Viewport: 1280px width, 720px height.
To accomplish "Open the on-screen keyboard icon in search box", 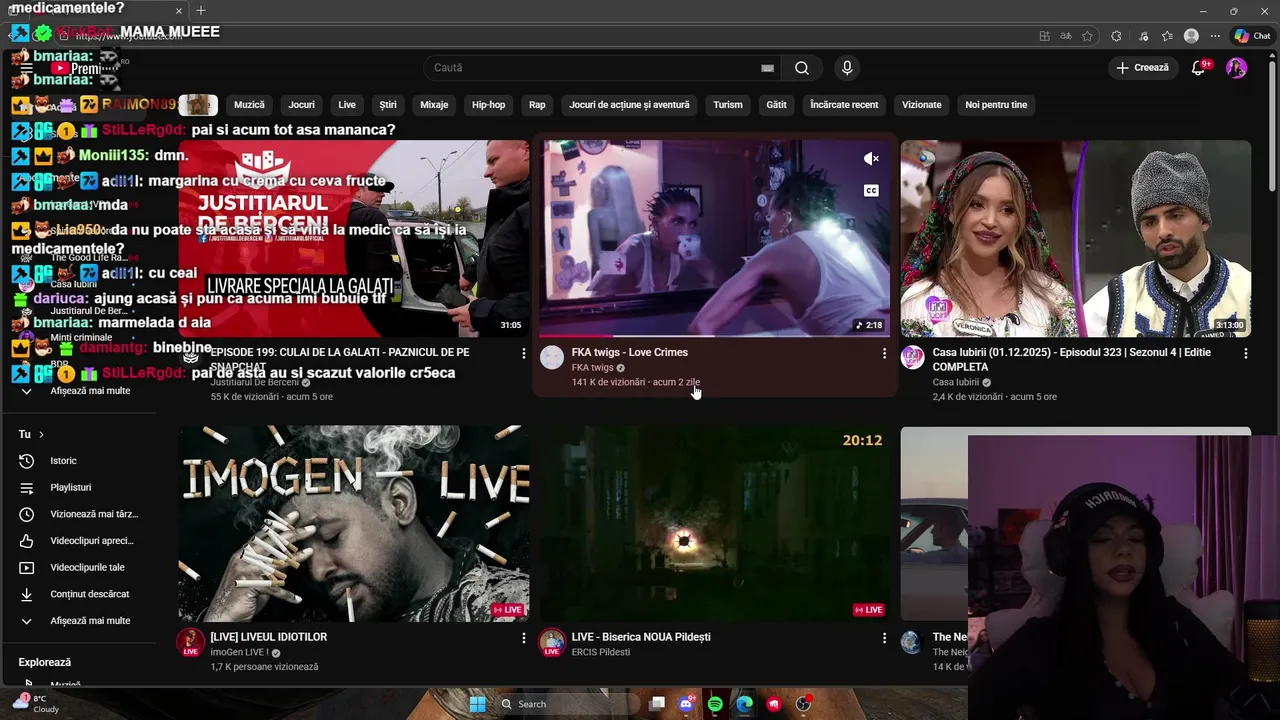I will 767,68.
